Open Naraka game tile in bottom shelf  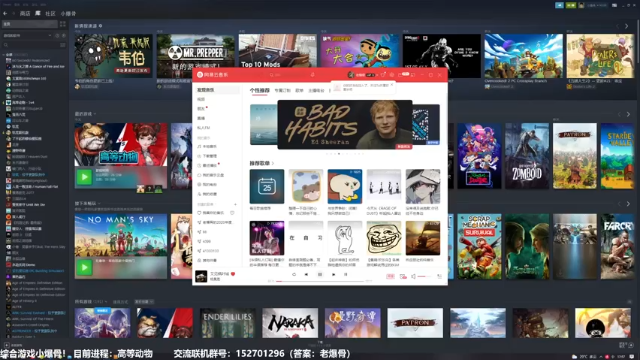tap(290, 323)
